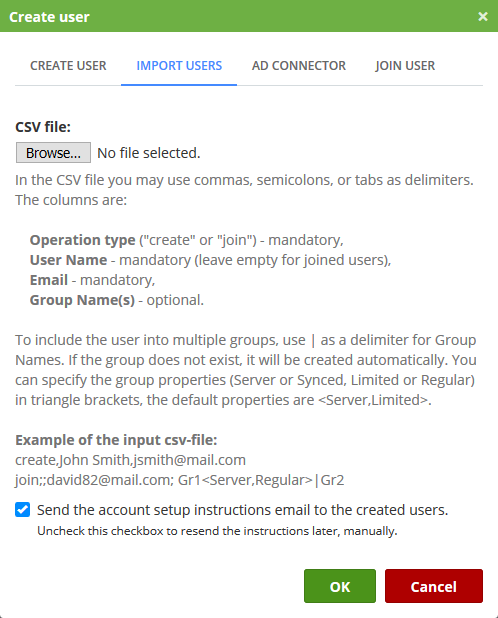Go to the JOIN USER tab
Screen dimensions: 498x618
[x=405, y=65]
